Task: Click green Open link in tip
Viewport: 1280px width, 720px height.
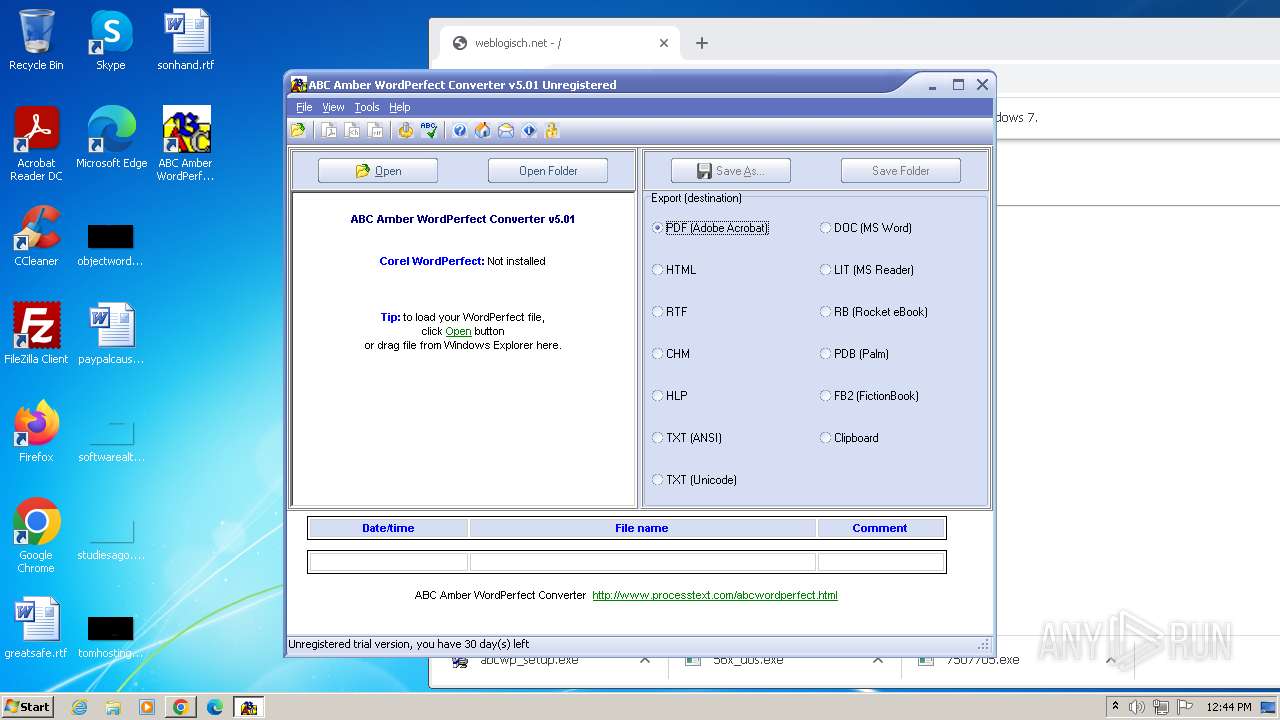Action: (458, 331)
